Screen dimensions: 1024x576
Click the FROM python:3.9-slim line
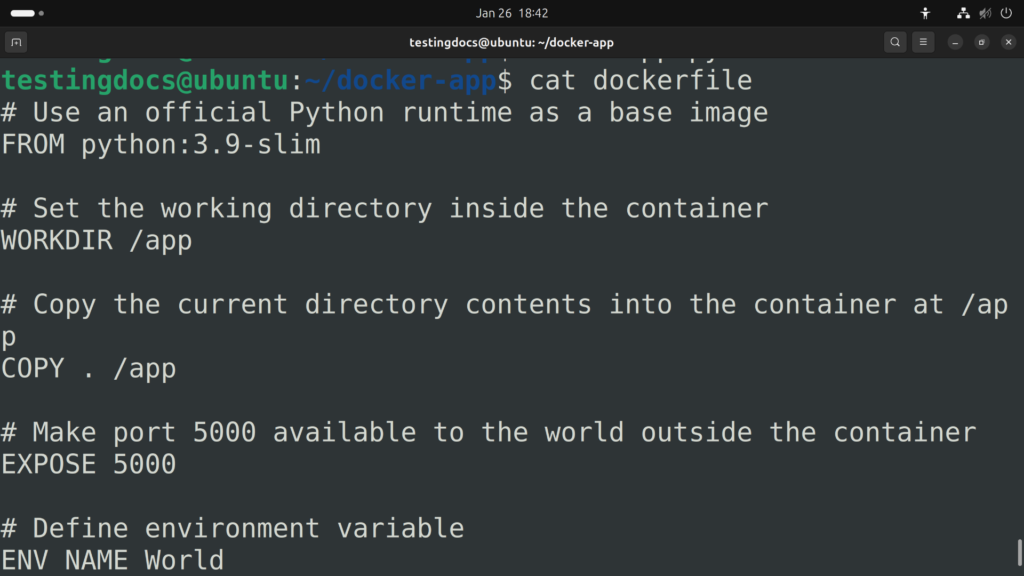click(x=160, y=144)
